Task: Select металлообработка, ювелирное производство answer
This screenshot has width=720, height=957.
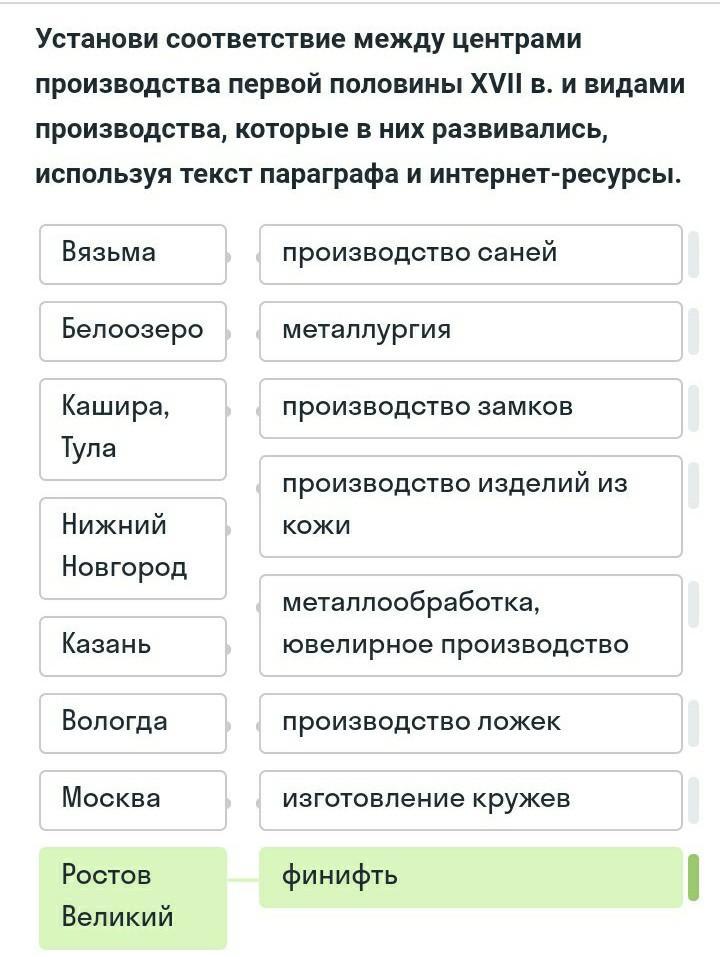Action: (470, 626)
